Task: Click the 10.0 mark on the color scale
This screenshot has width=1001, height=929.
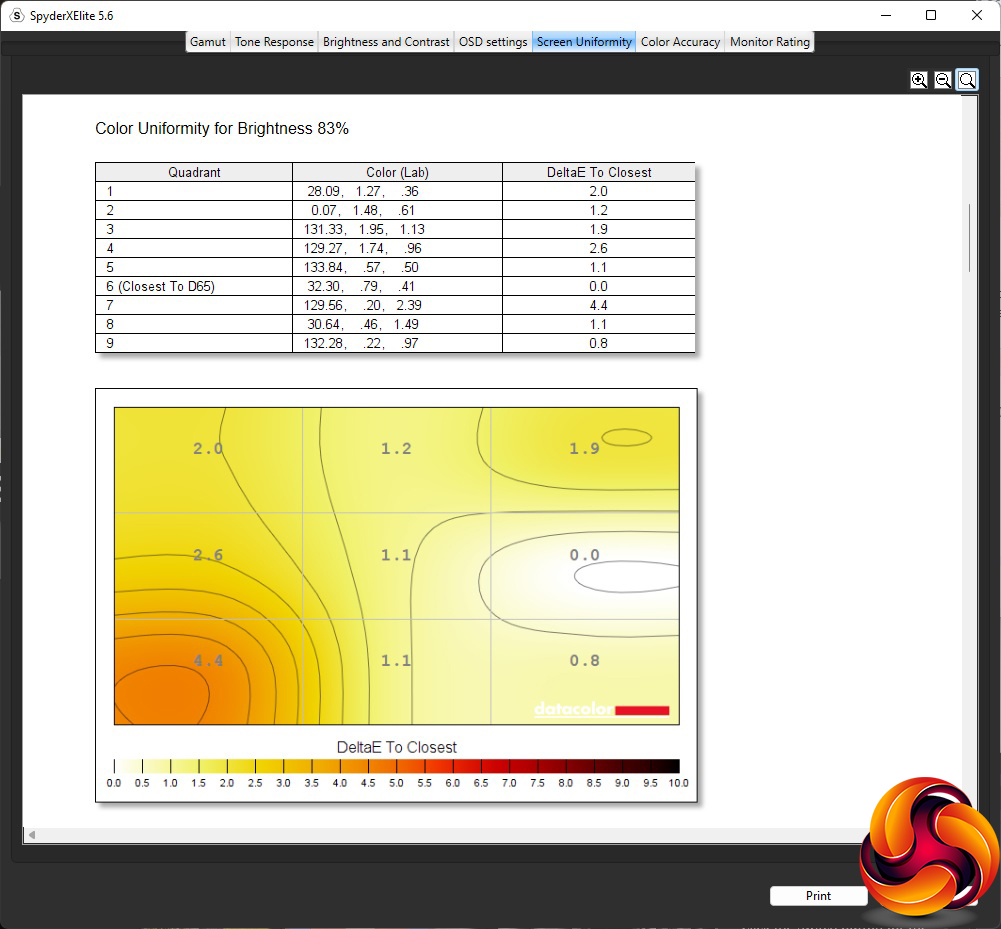Action: coord(678,783)
